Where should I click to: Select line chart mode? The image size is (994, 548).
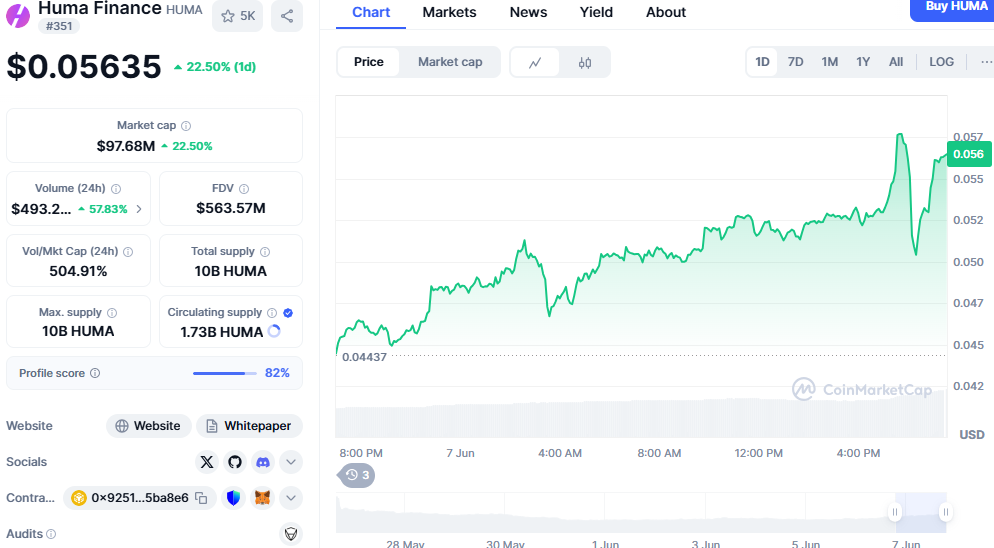click(535, 62)
